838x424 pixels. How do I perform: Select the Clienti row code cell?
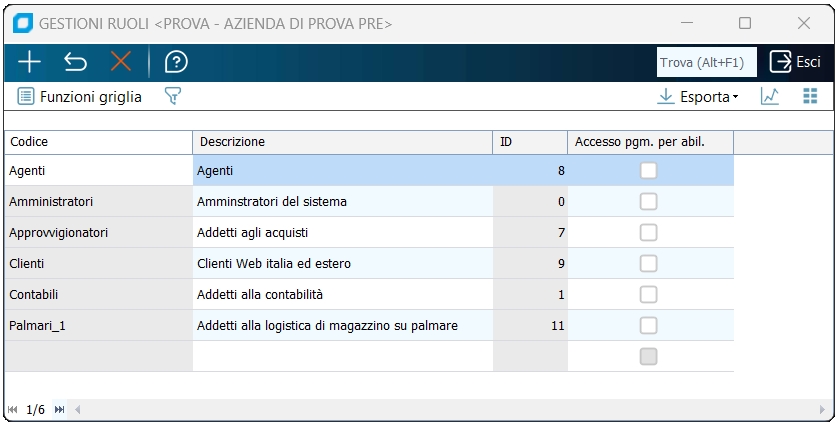coord(98,264)
